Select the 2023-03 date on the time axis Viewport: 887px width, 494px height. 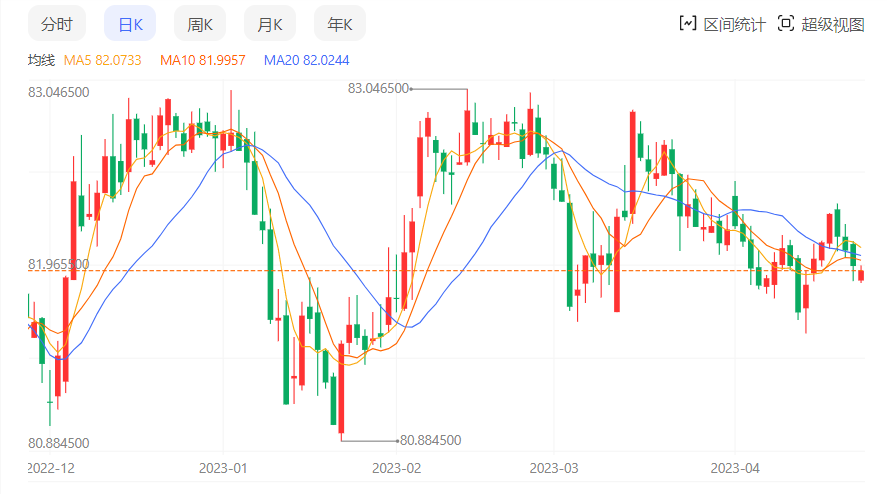554,467
